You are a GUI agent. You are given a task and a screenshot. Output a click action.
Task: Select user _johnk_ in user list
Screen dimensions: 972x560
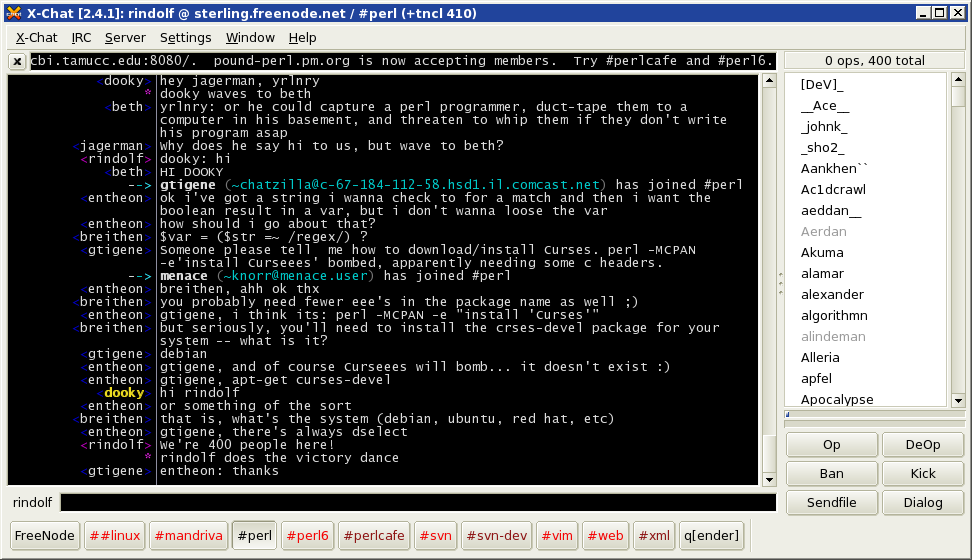click(824, 127)
